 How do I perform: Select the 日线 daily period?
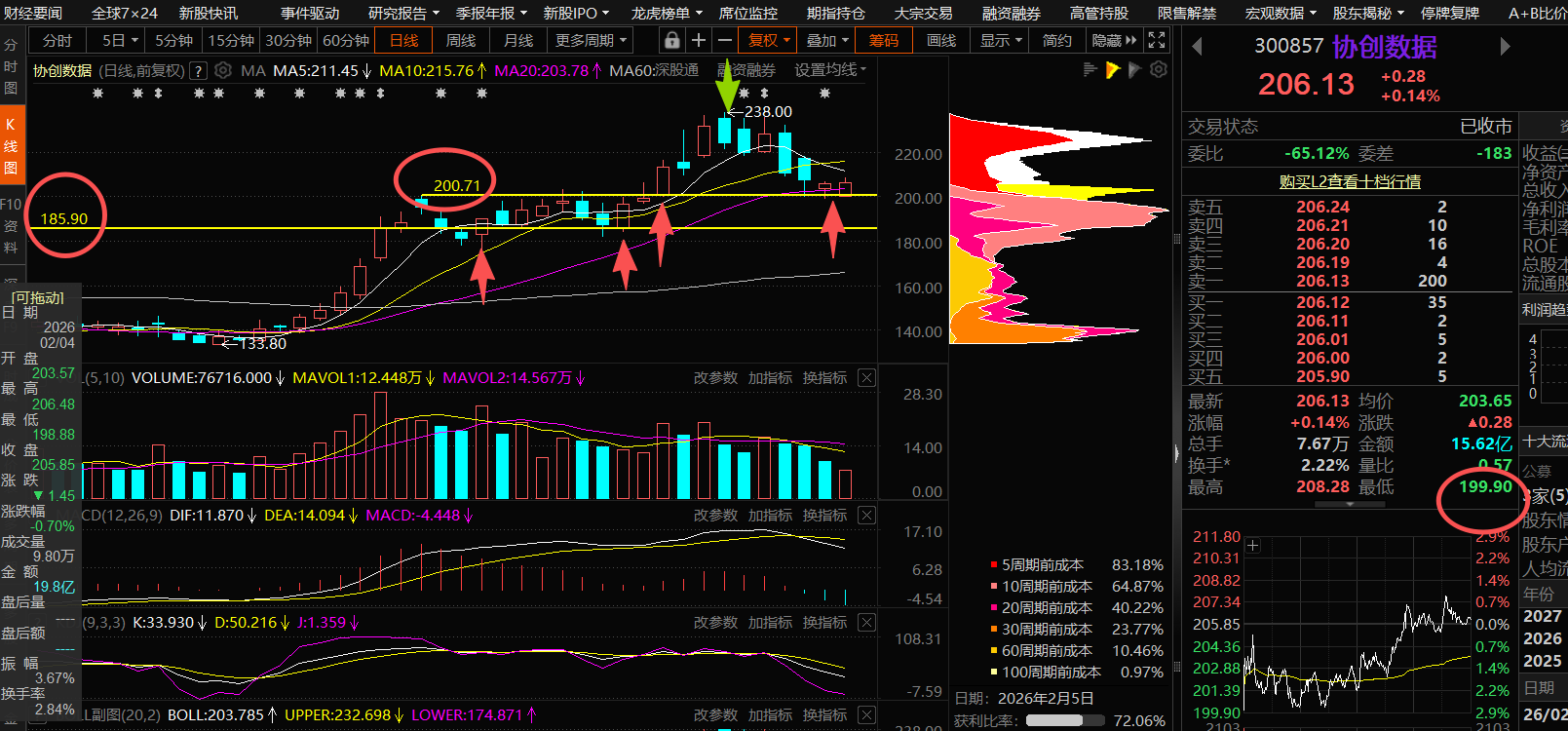403,40
